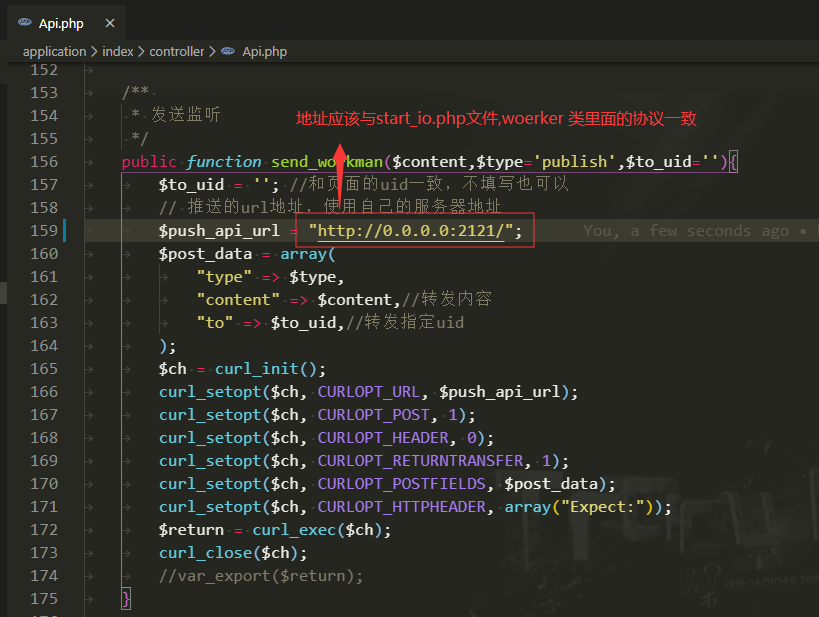
Task: Expand the chevron after index breadcrumb
Action: pos(141,52)
